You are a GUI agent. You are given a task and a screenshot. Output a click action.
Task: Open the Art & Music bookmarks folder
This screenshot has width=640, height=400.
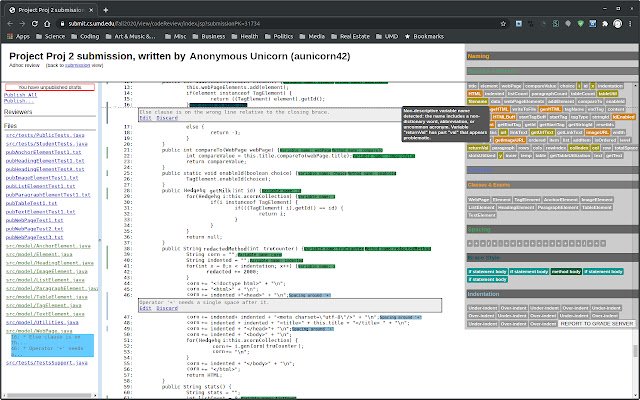tap(131, 36)
